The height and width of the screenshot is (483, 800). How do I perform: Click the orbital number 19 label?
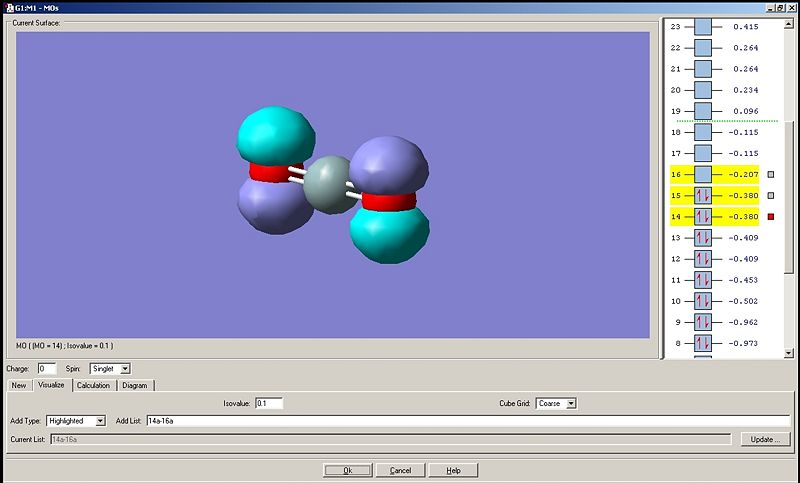676,111
